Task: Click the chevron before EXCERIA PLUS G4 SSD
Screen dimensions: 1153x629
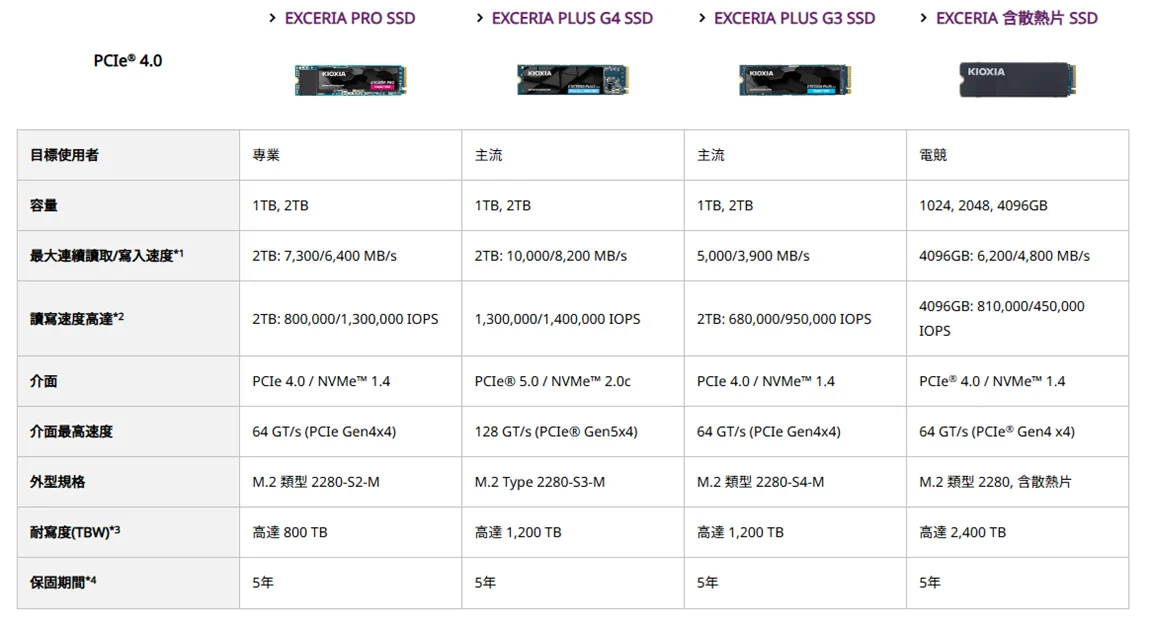Action: [x=479, y=18]
